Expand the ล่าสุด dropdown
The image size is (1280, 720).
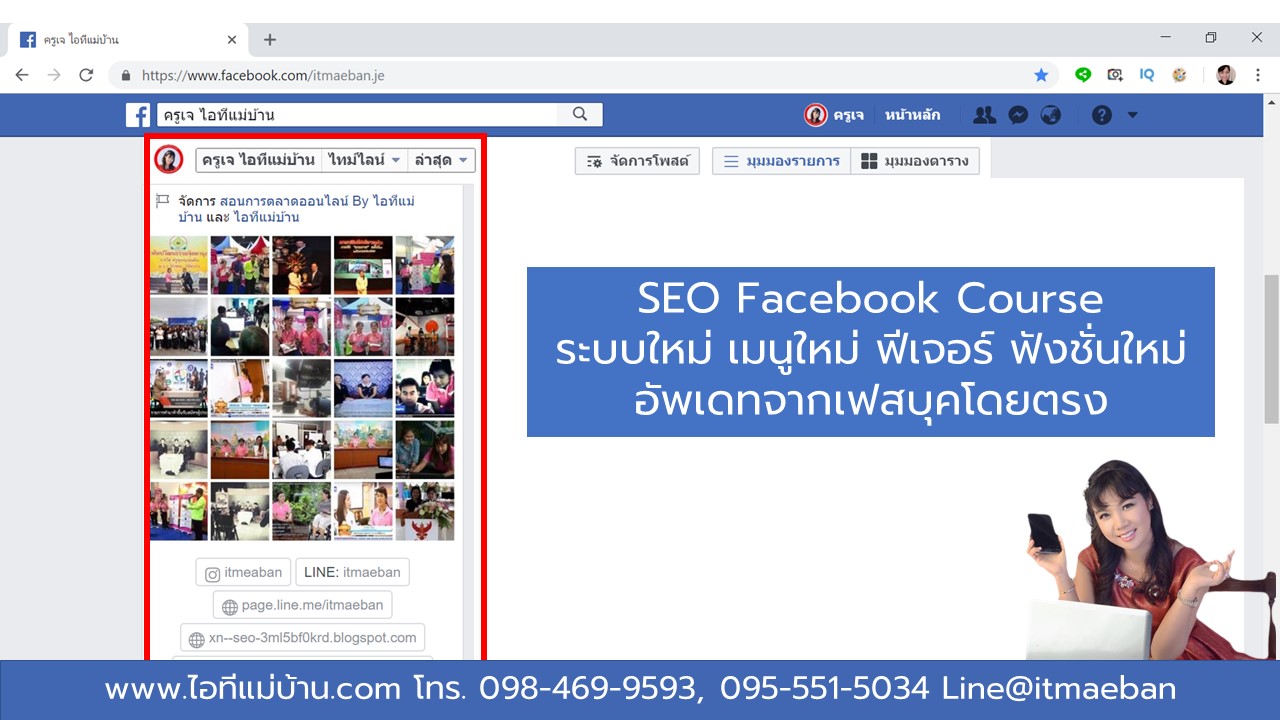[x=441, y=160]
